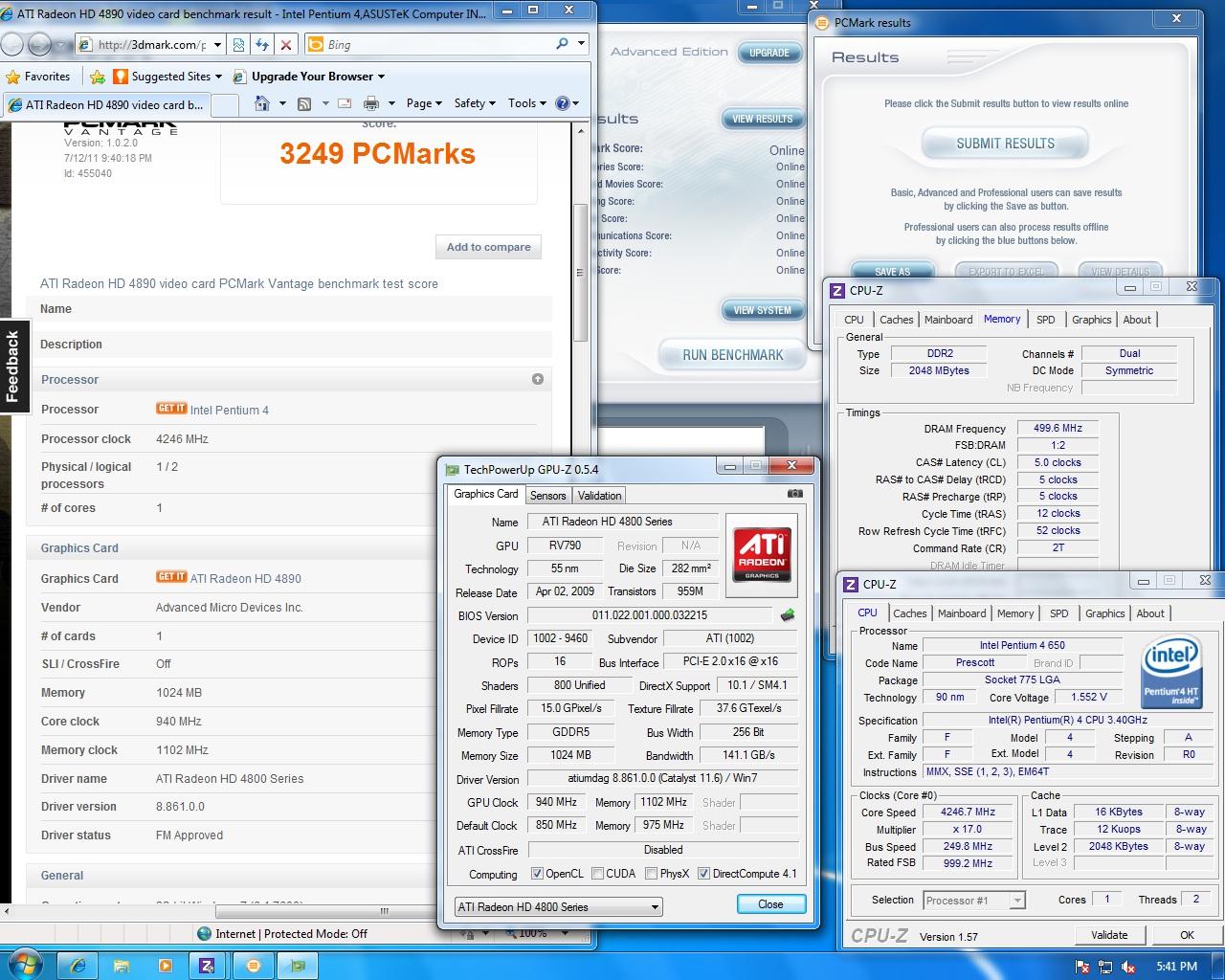
Task: Click the IE horizontal scrollbar thumb
Action: (x=385, y=911)
